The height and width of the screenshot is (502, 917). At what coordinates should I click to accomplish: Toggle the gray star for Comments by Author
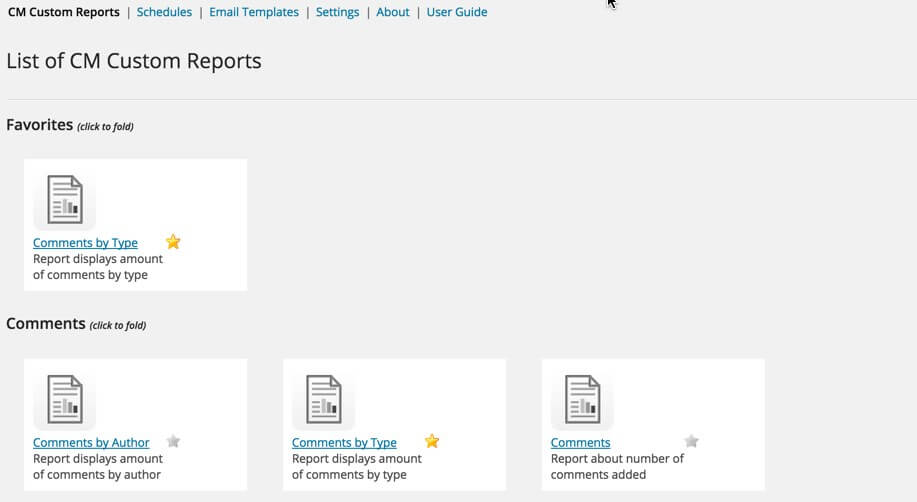point(174,441)
